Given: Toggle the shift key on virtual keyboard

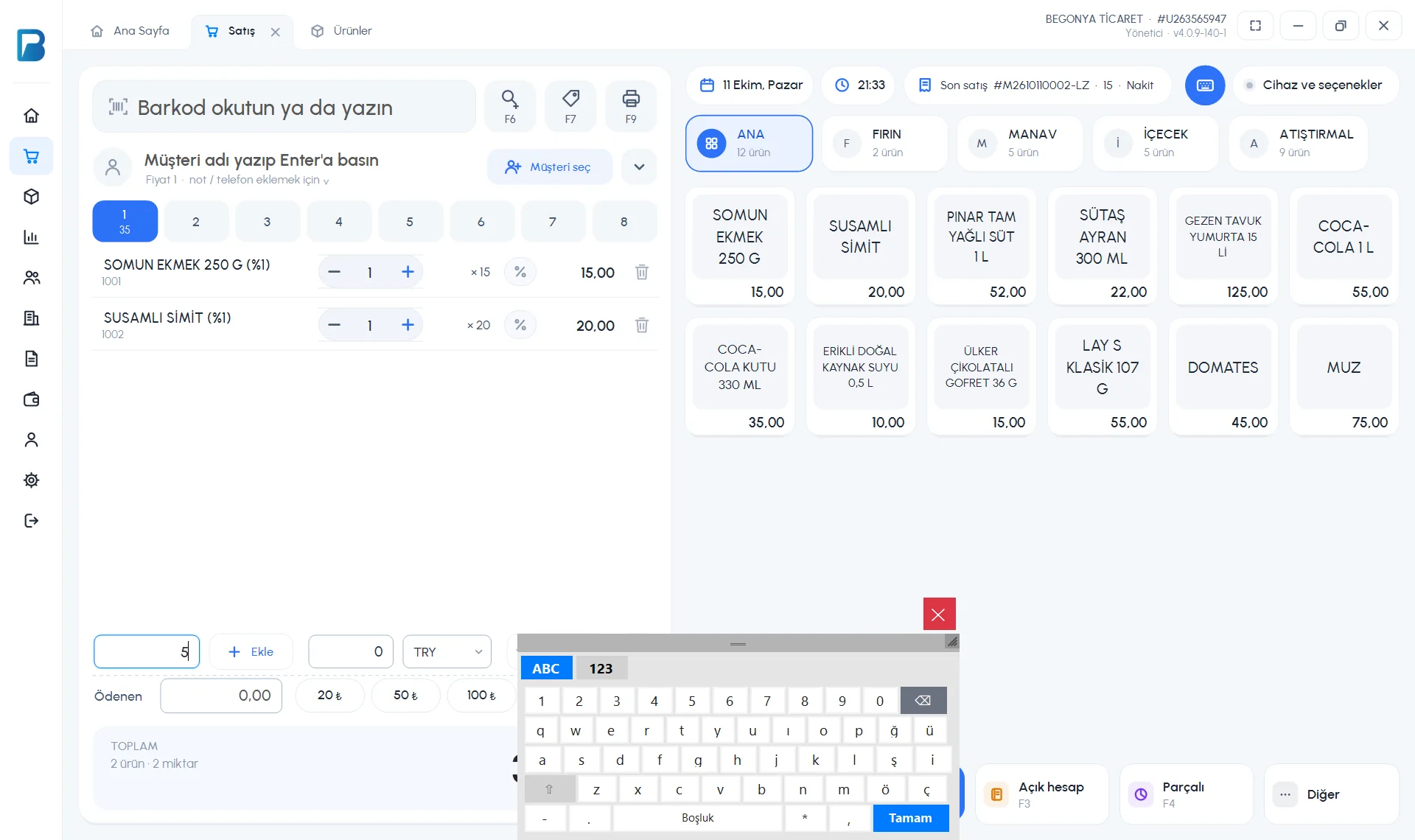Looking at the screenshot, I should coord(549,789).
